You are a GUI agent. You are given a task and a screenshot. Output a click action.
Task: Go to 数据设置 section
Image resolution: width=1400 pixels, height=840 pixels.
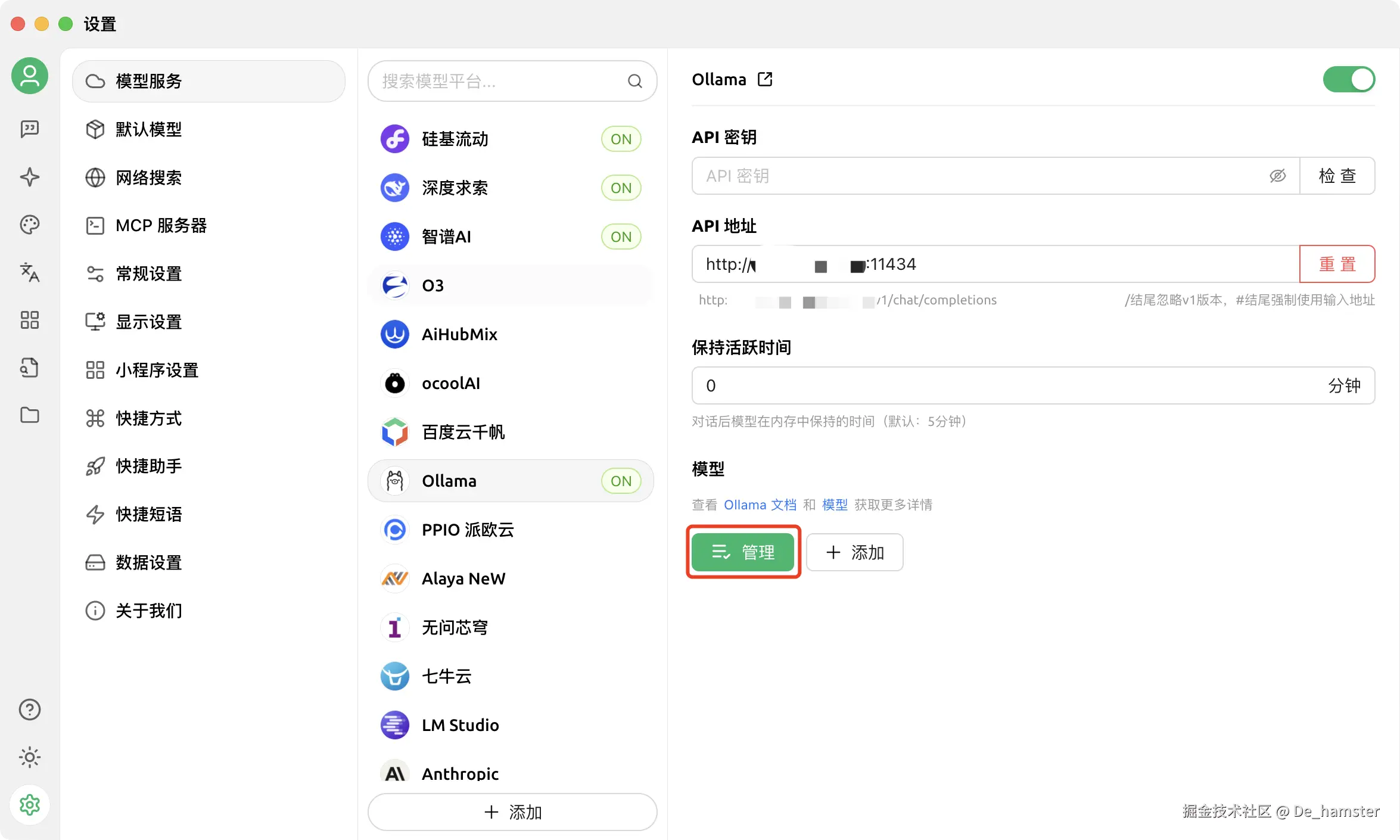click(x=148, y=562)
